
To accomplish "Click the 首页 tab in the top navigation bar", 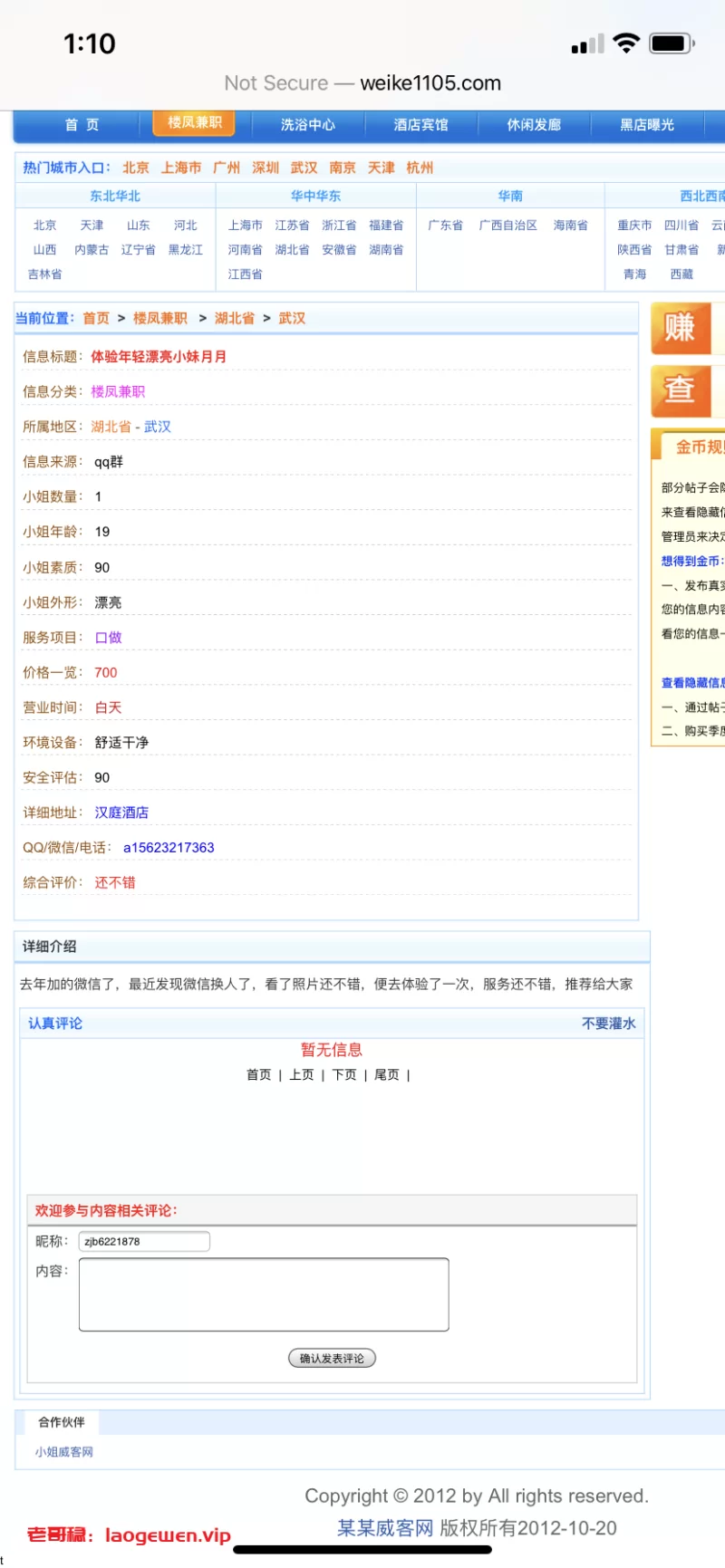I will 82,125.
